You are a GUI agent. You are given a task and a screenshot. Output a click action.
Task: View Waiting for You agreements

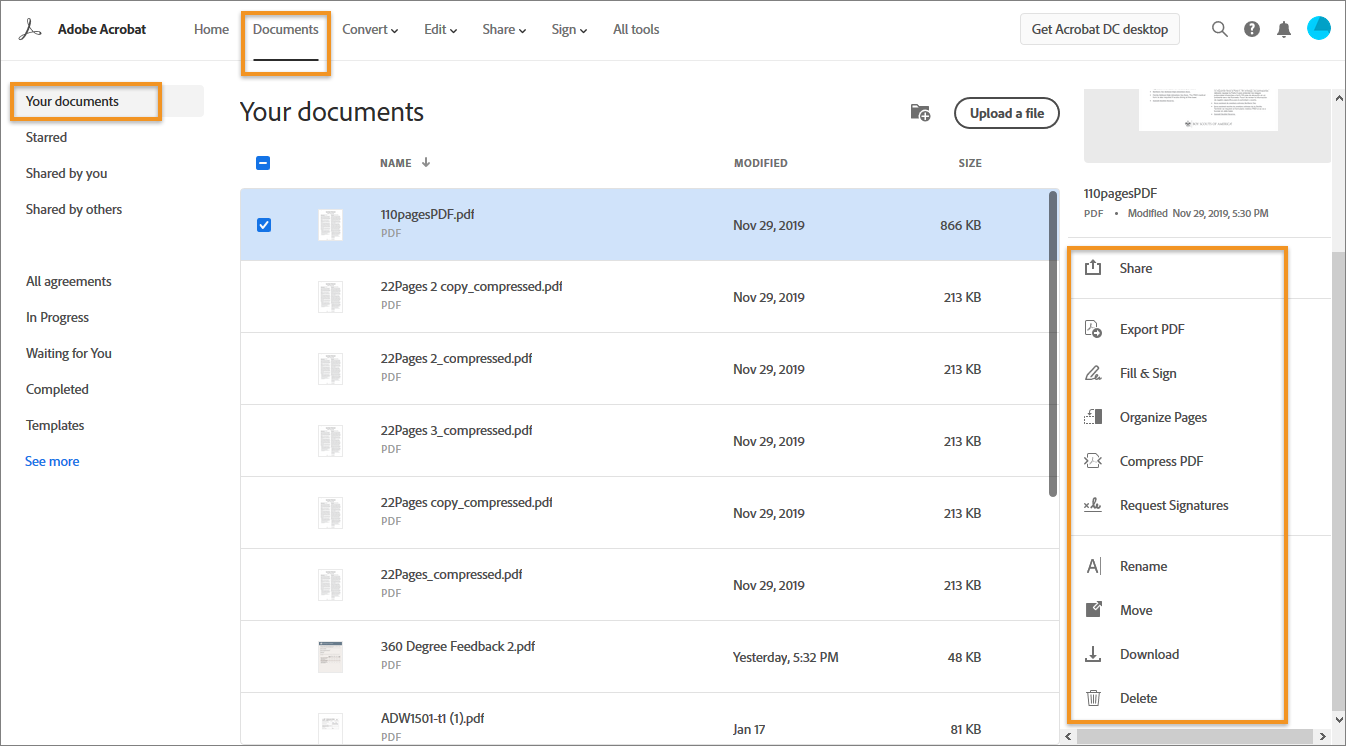click(69, 353)
